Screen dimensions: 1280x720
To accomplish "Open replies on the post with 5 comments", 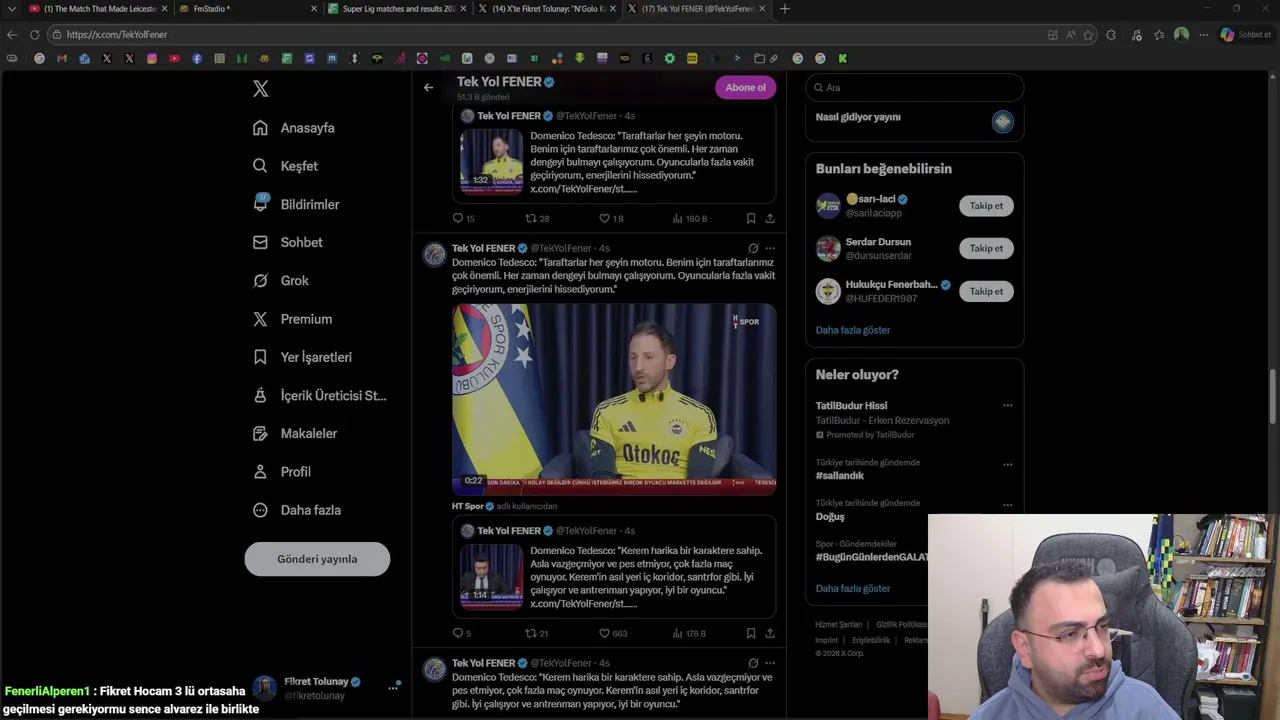I will pyautogui.click(x=461, y=633).
